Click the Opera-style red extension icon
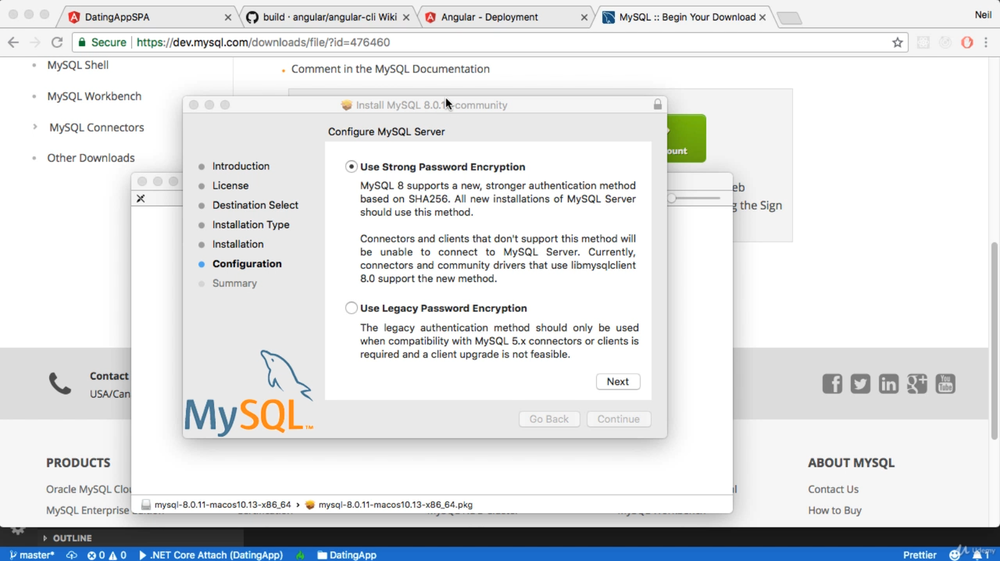This screenshot has height=561, width=1000. coord(967,43)
